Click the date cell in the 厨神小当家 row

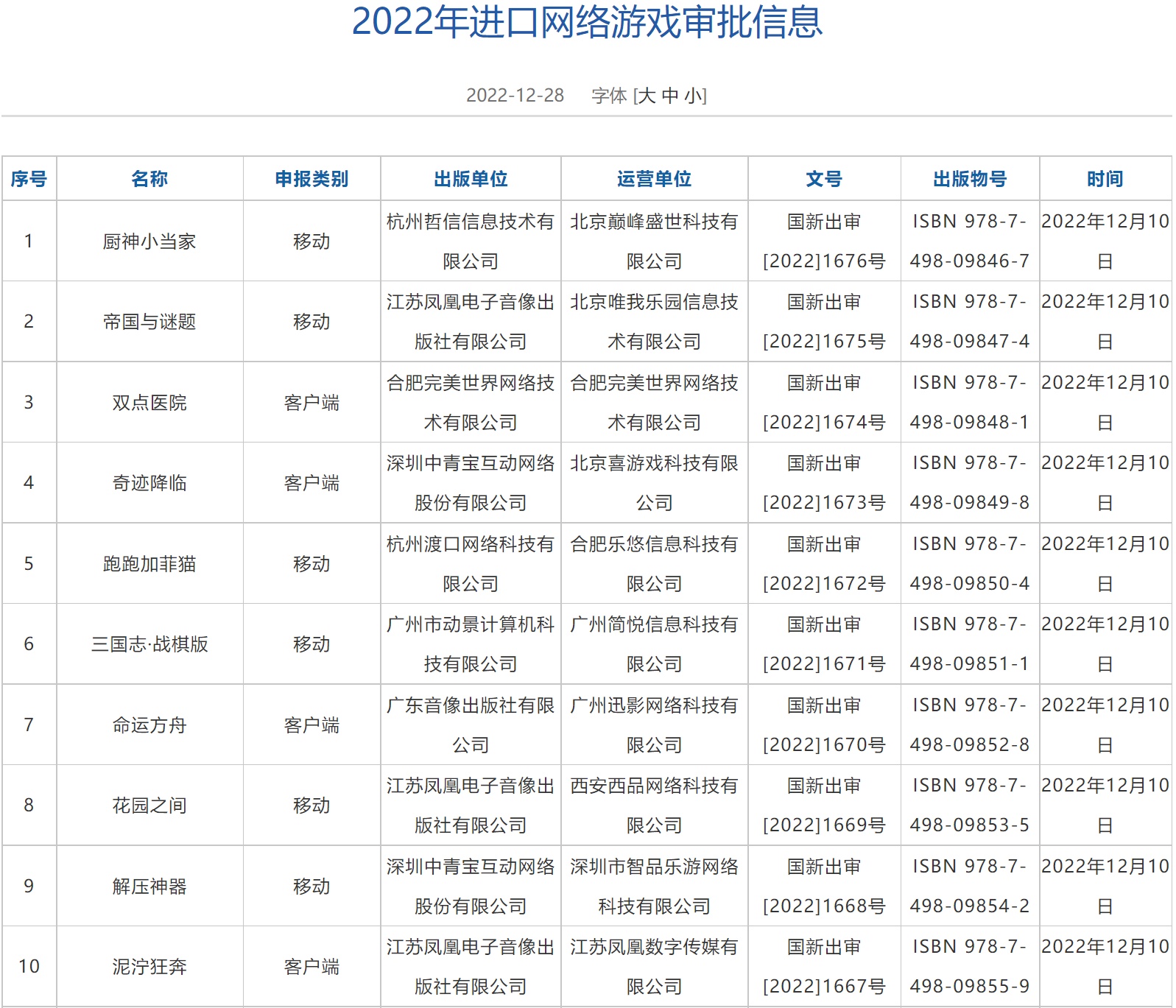coord(1105,242)
